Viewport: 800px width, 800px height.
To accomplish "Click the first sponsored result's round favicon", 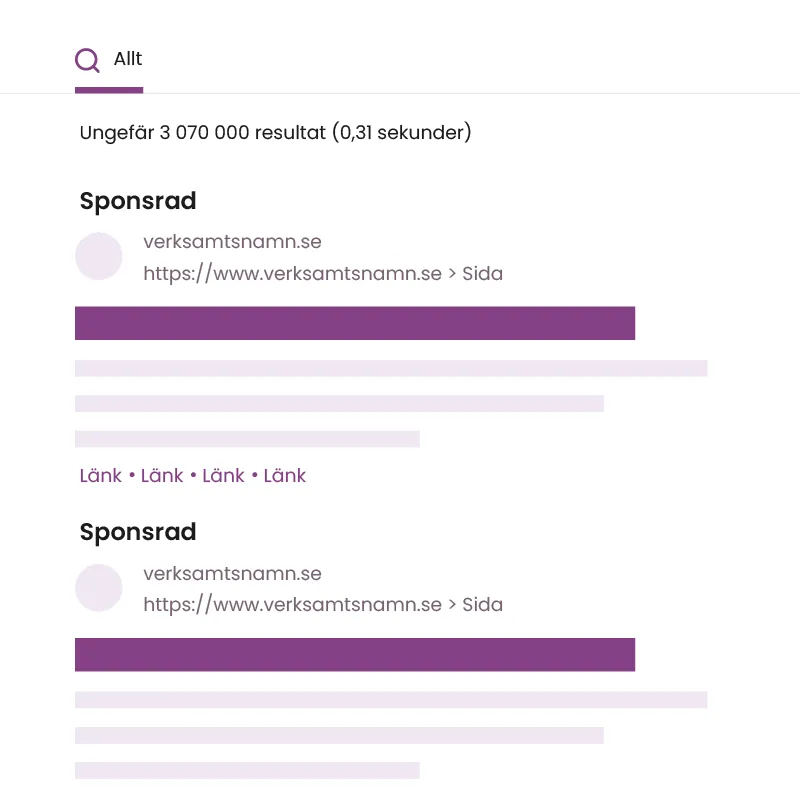I will (x=98, y=256).
